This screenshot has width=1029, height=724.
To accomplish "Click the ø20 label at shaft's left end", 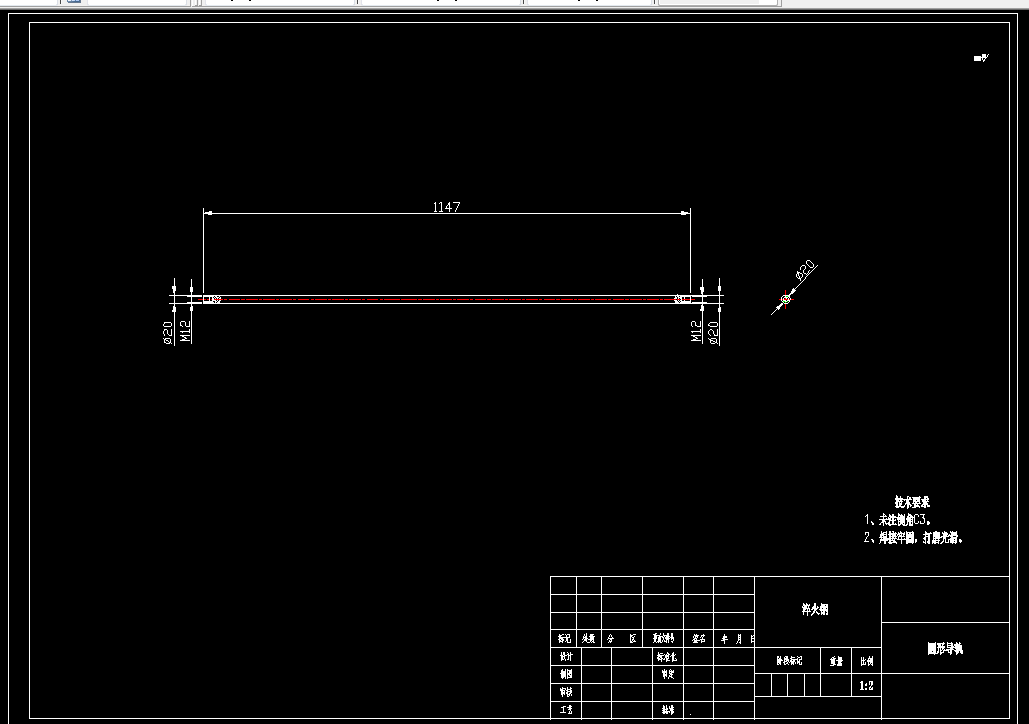I will [168, 332].
